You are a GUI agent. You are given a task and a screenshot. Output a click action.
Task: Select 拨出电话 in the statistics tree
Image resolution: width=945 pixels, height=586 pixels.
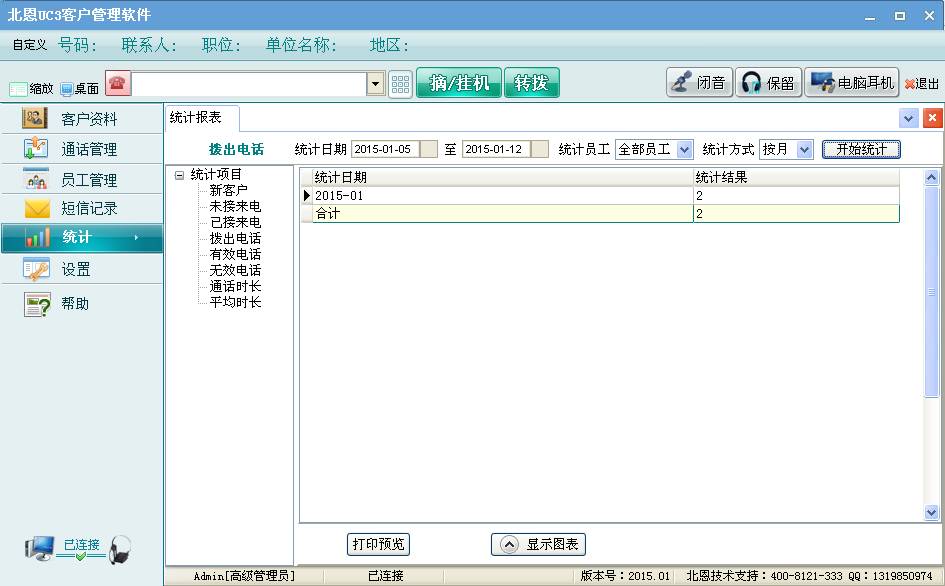pyautogui.click(x=235, y=239)
